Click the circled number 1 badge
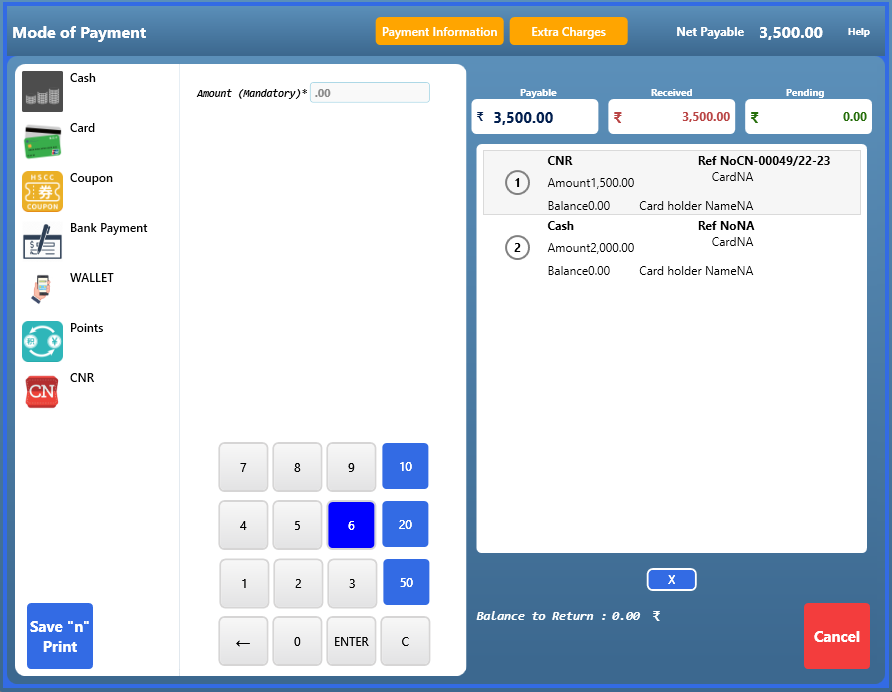 517,183
